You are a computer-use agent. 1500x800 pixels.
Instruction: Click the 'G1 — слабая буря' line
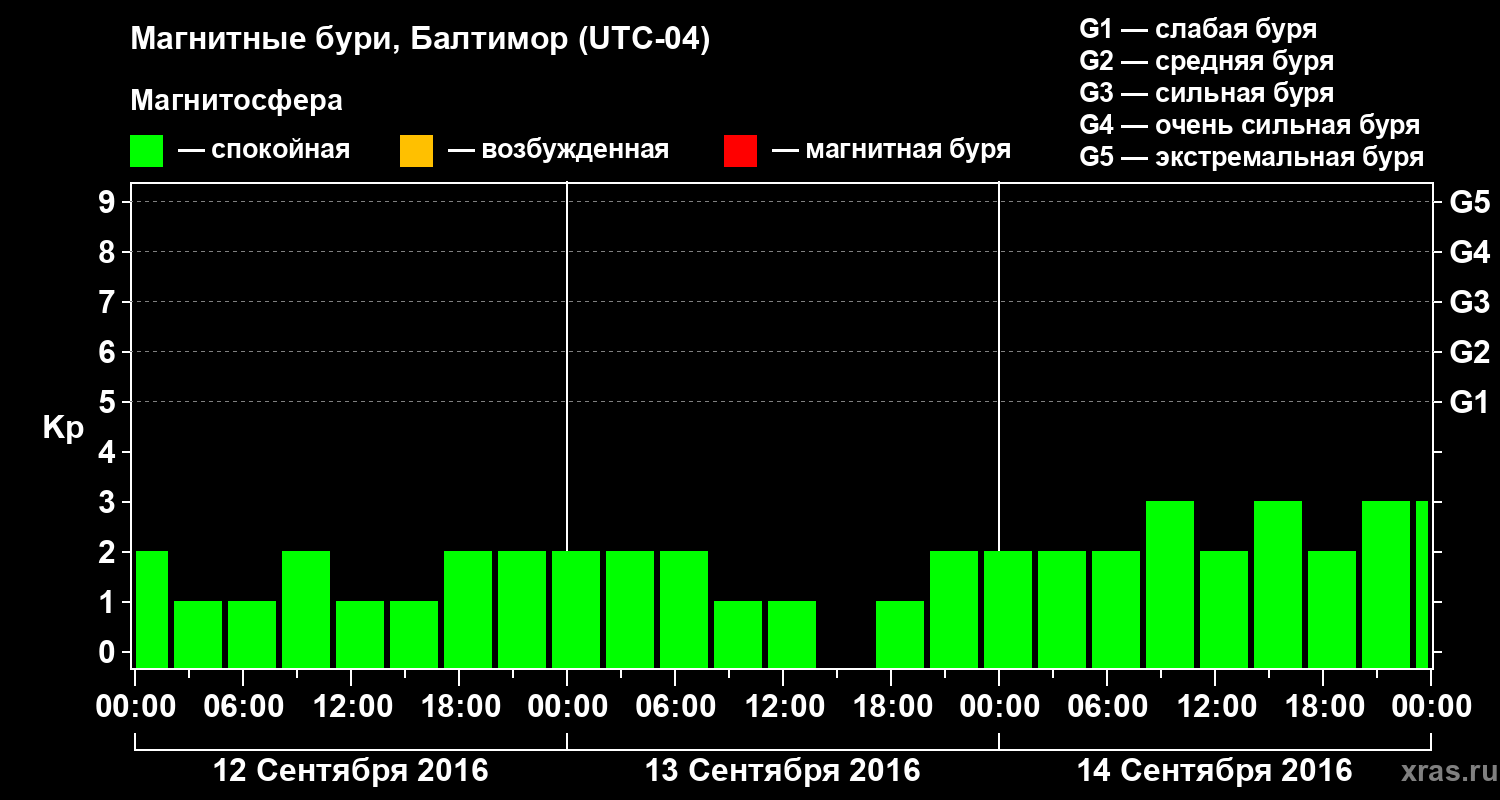(x=1198, y=29)
